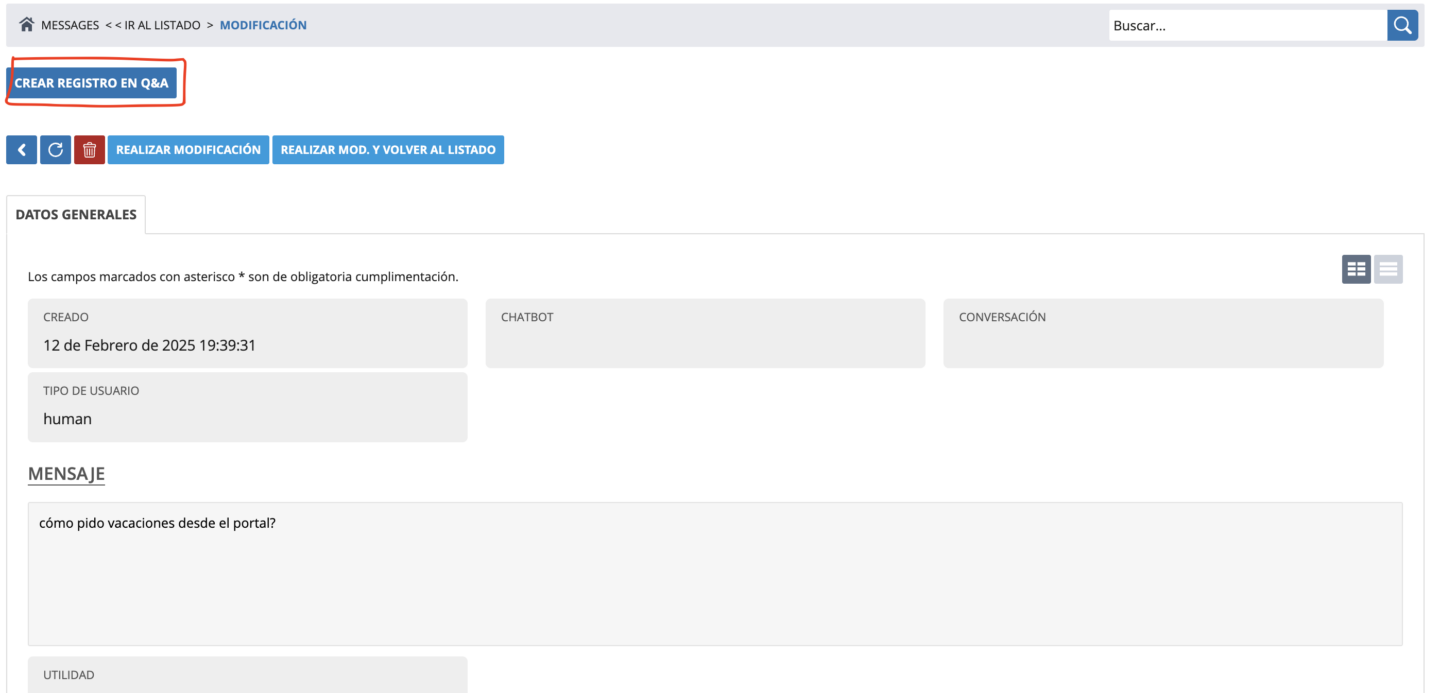This screenshot has width=1440, height=693.
Task: Go back using the left arrow button
Action: 21,150
